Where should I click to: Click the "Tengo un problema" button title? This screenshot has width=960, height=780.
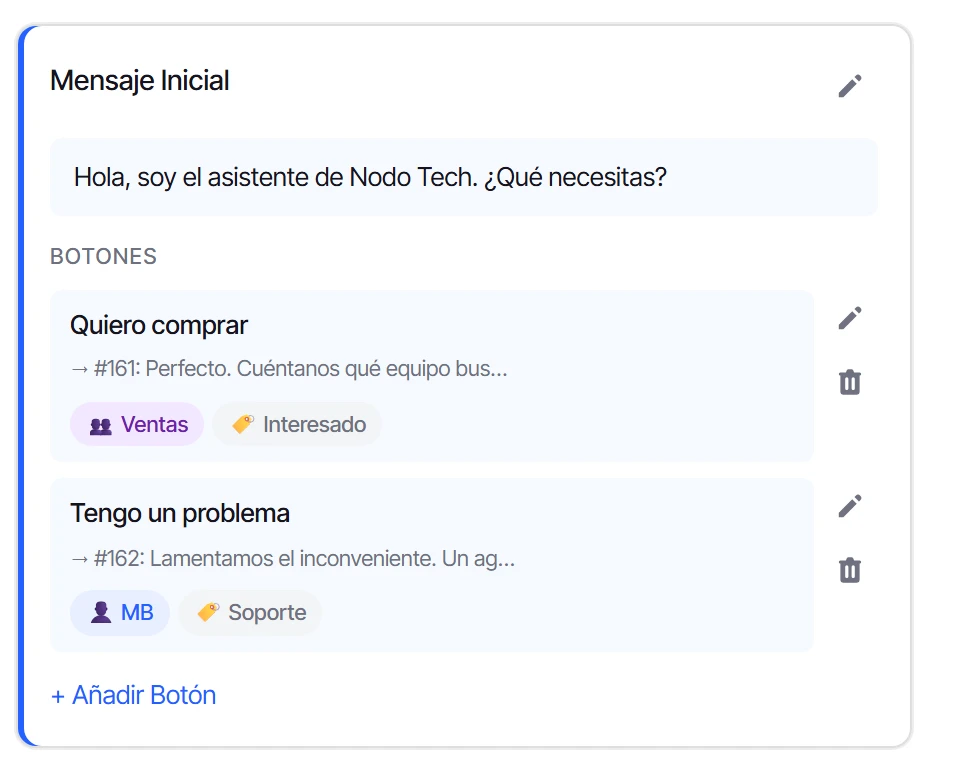(x=180, y=513)
